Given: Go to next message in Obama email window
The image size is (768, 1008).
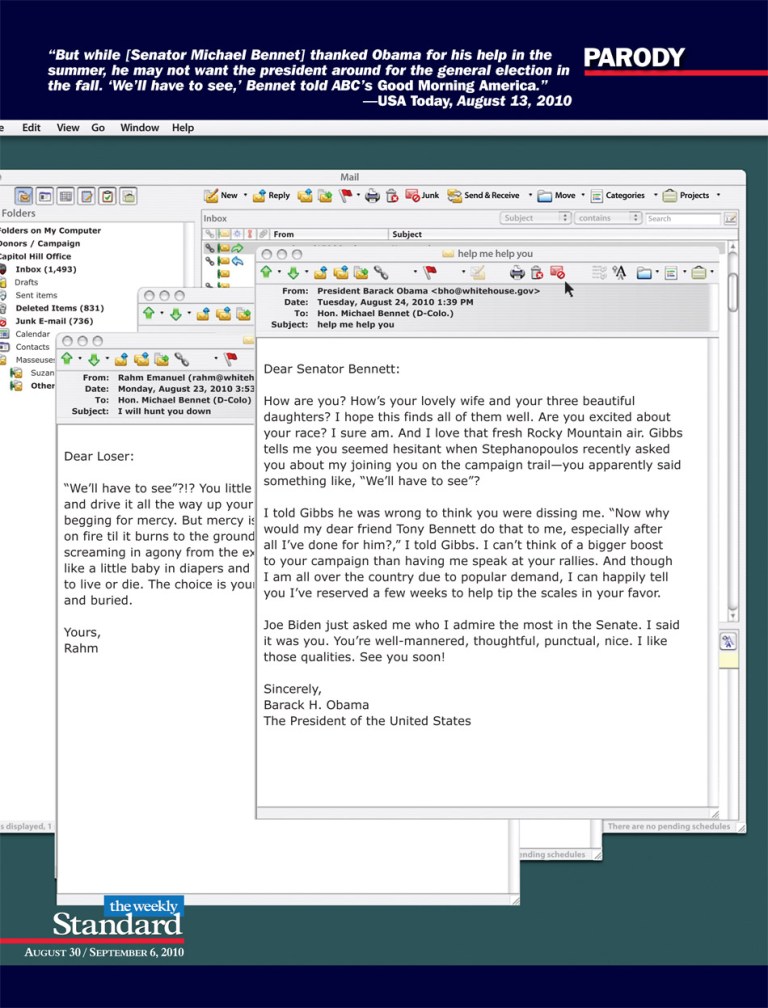Looking at the screenshot, I should coord(292,272).
